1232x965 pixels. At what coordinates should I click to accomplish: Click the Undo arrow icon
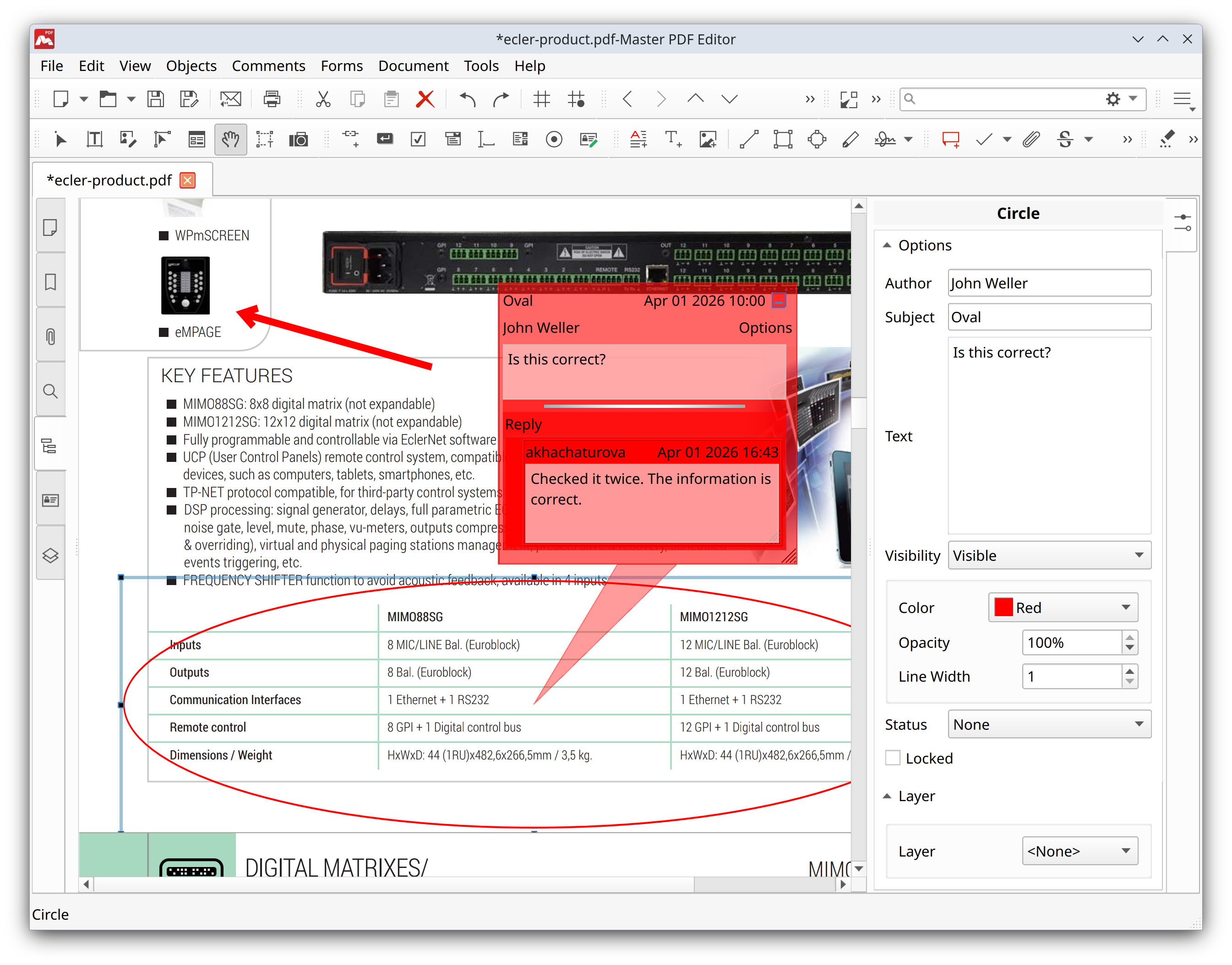pyautogui.click(x=467, y=99)
